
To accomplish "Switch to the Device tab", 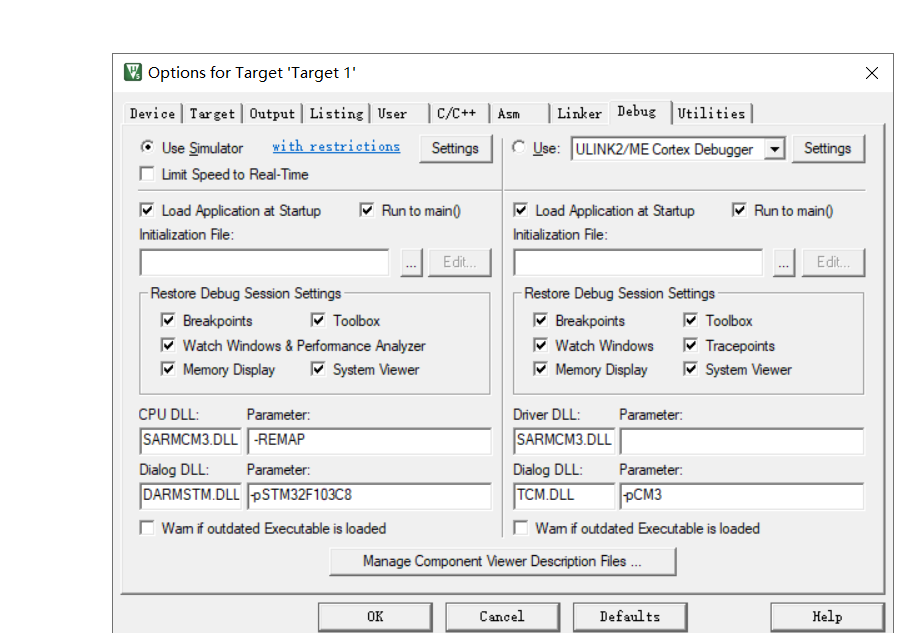I will pos(153,114).
